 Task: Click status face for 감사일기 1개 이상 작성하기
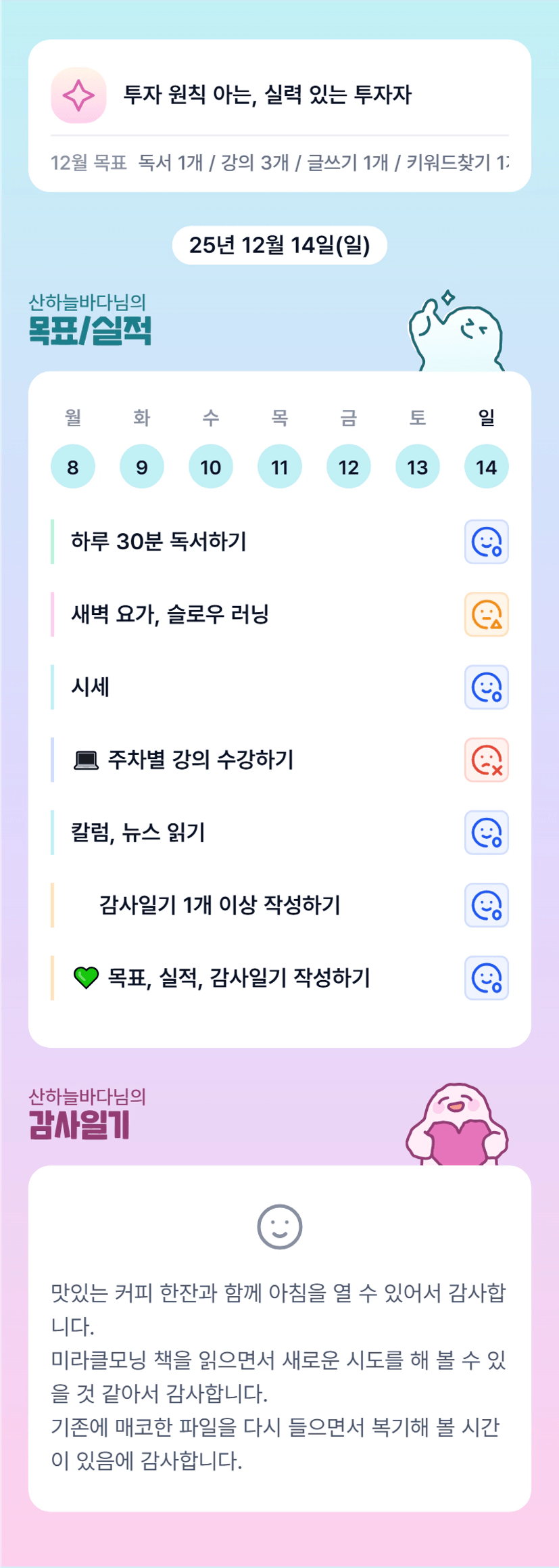[486, 905]
